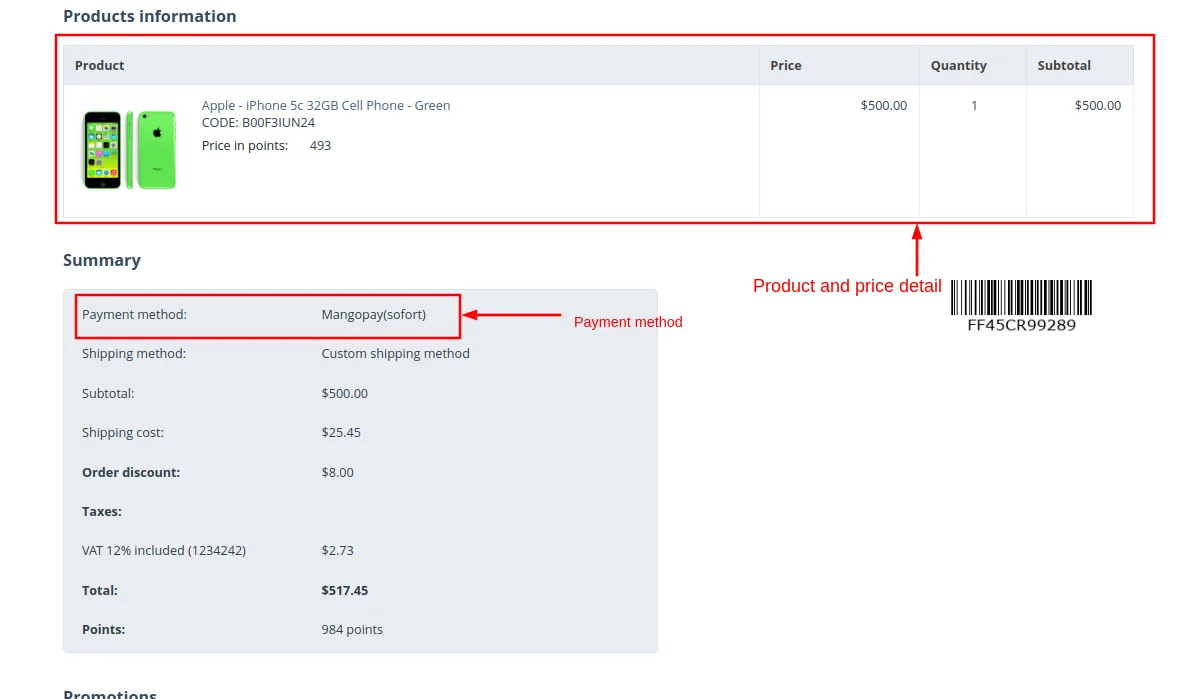The height and width of the screenshot is (699, 1194).
Task: Click the summary subtotal value $500.00
Action: tap(344, 394)
